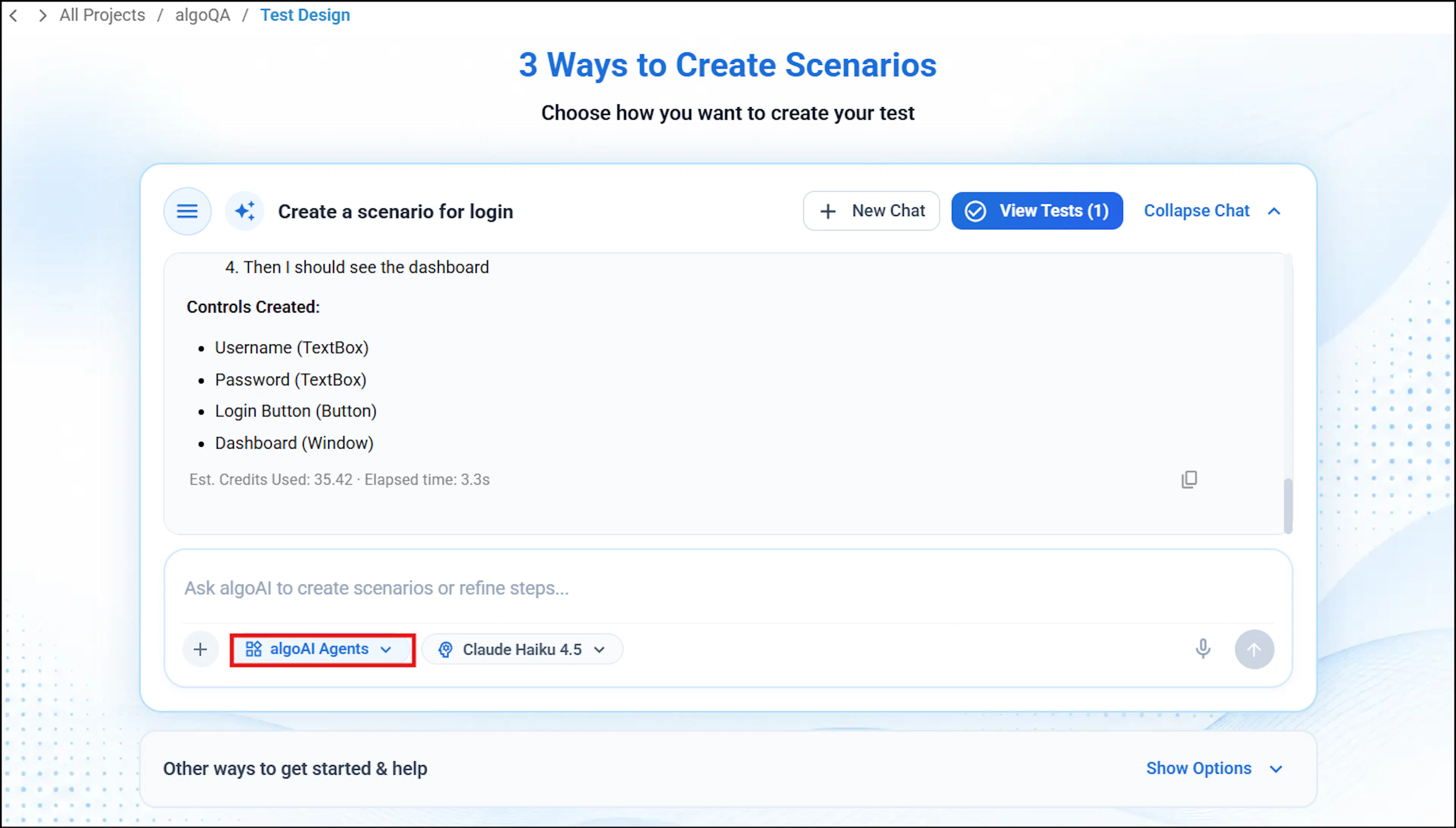The width and height of the screenshot is (1456, 828).
Task: Click "Other ways to get started & help"
Action: 295,768
